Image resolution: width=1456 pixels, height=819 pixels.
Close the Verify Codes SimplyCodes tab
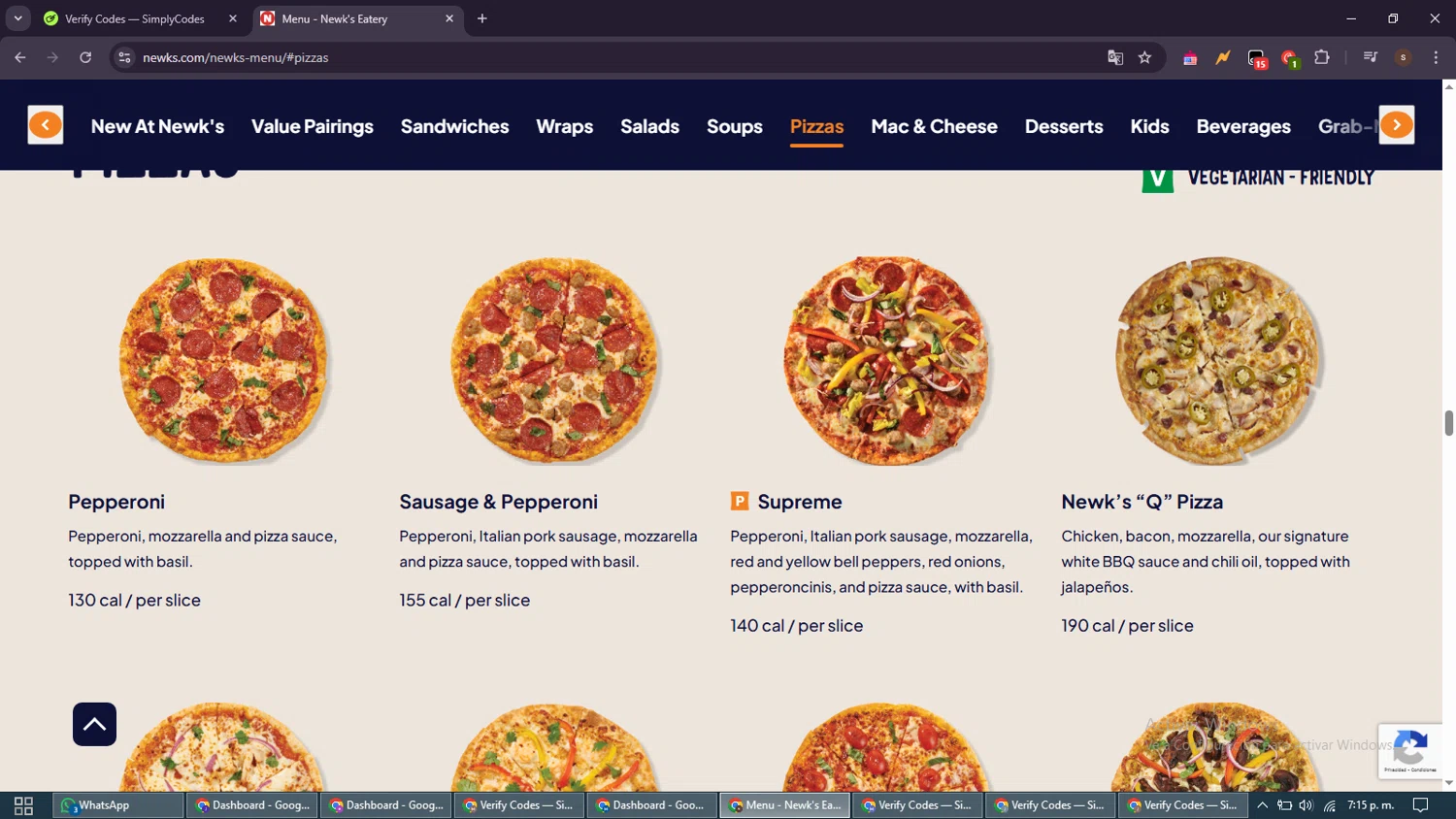coord(233,18)
